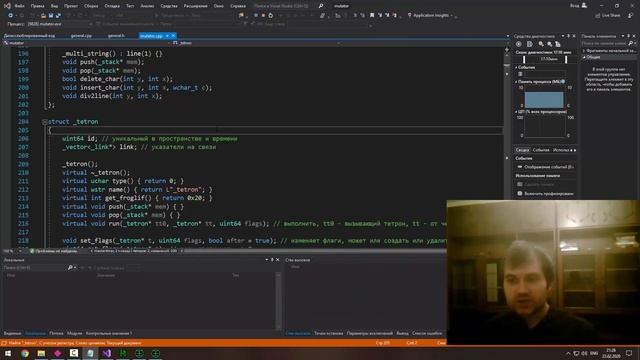Image resolution: width=640 pixels, height=360 pixels.
Task: Pin the diagnostics tools panel
Action: coord(568,36)
